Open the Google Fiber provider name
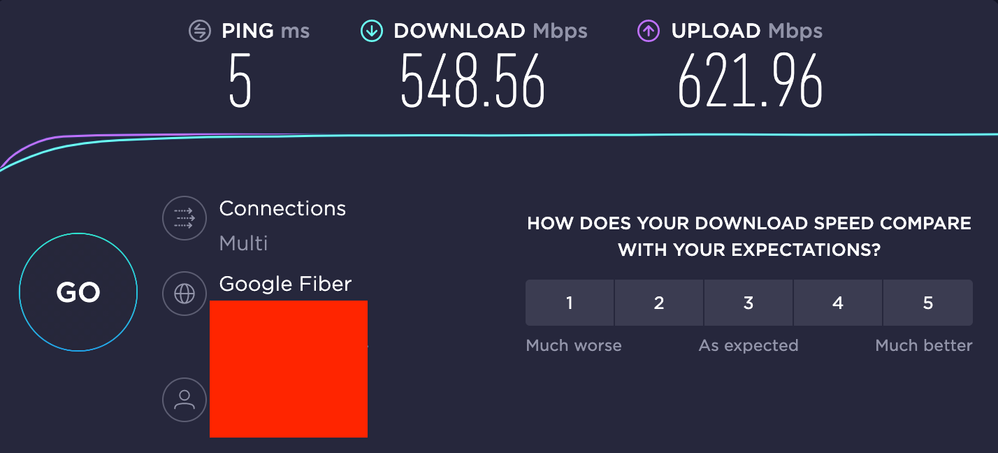Screen dimensions: 998x453 point(285,284)
